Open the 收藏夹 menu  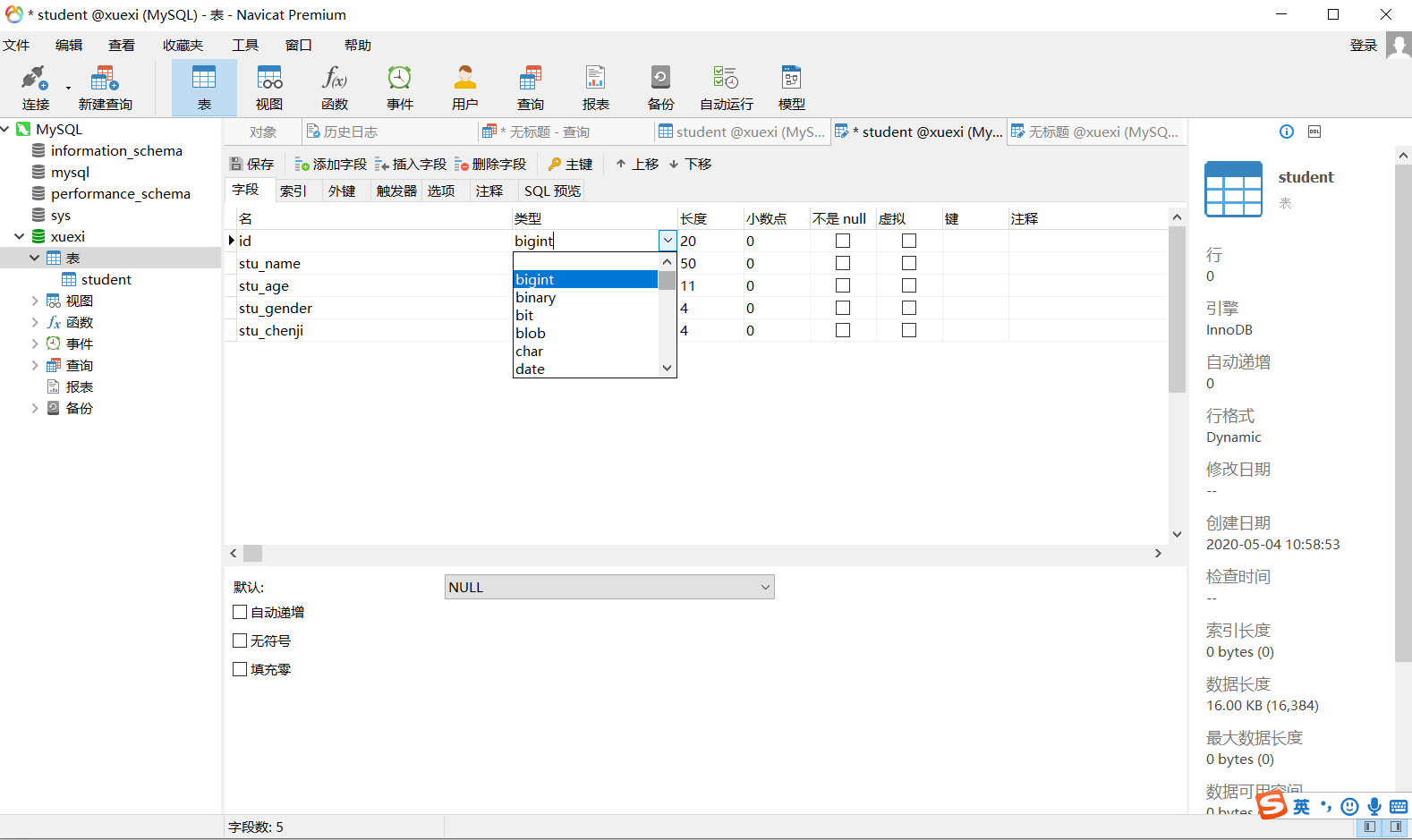pyautogui.click(x=183, y=45)
